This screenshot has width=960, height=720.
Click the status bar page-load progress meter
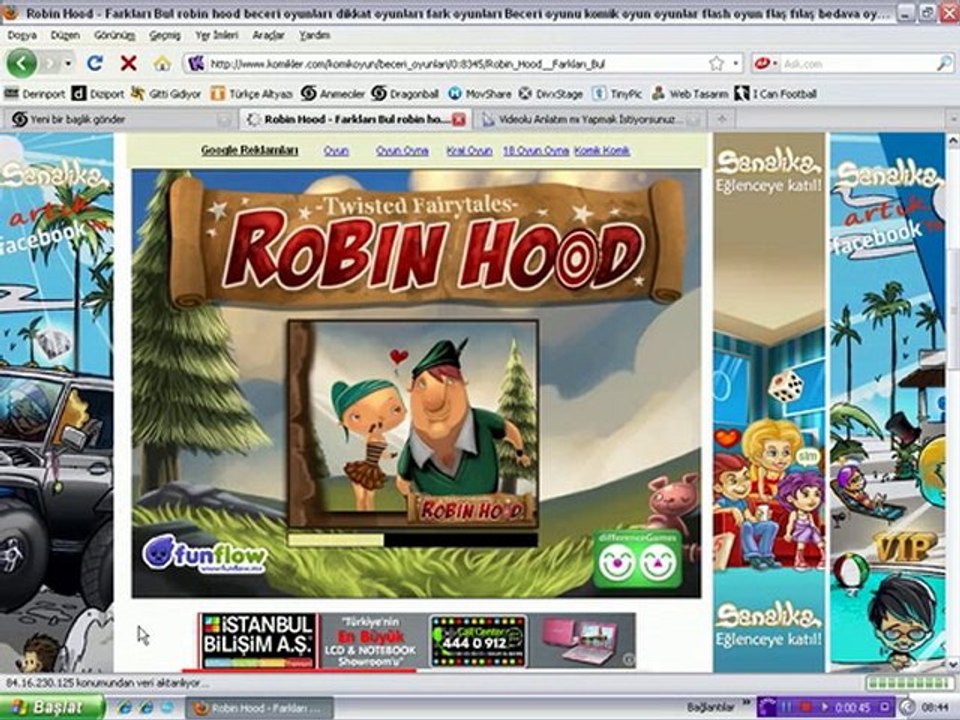pos(909,683)
